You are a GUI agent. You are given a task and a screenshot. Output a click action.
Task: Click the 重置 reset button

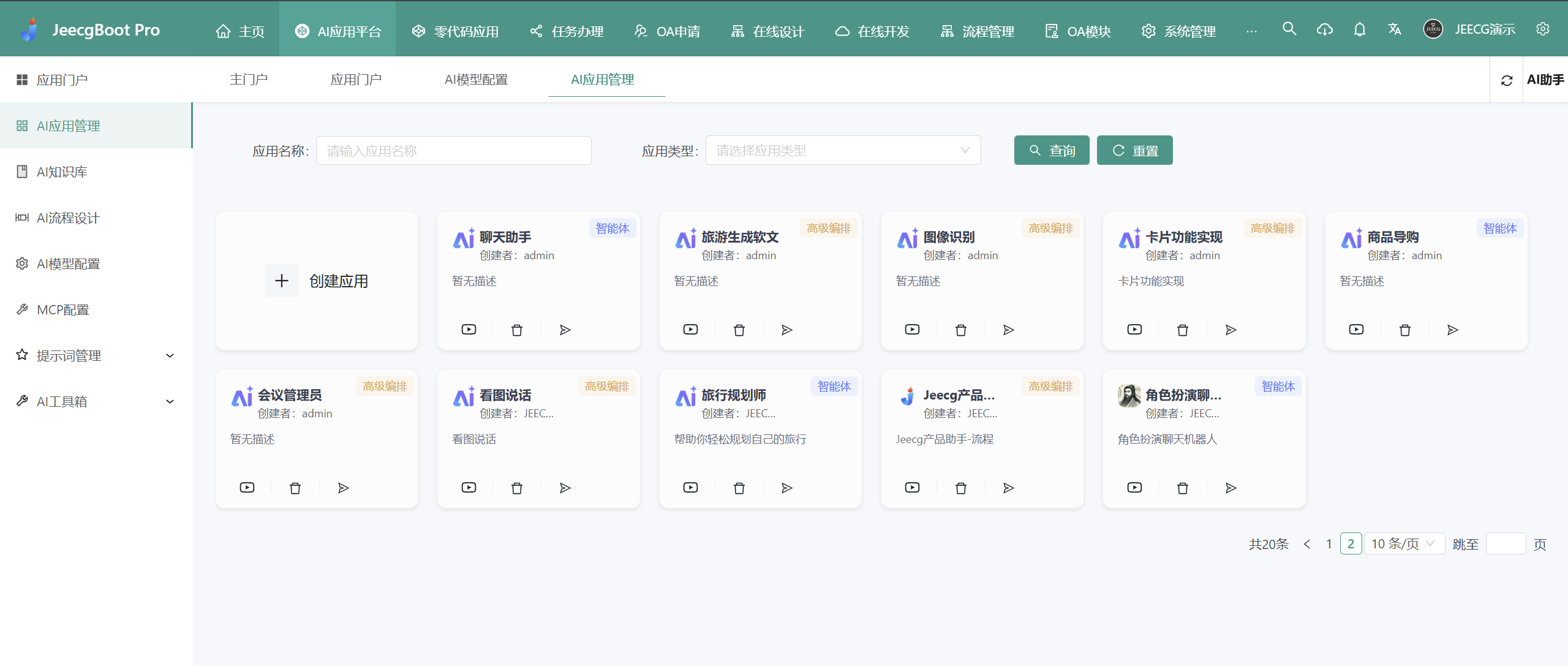point(1134,151)
